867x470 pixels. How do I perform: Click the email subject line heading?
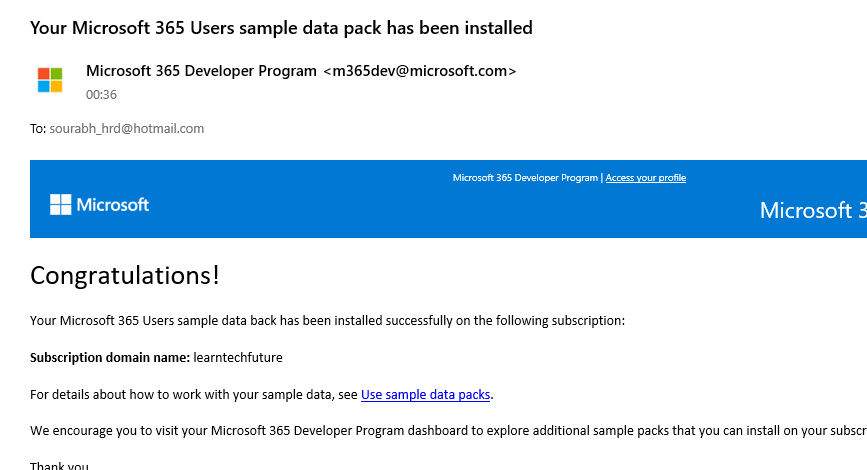click(281, 28)
